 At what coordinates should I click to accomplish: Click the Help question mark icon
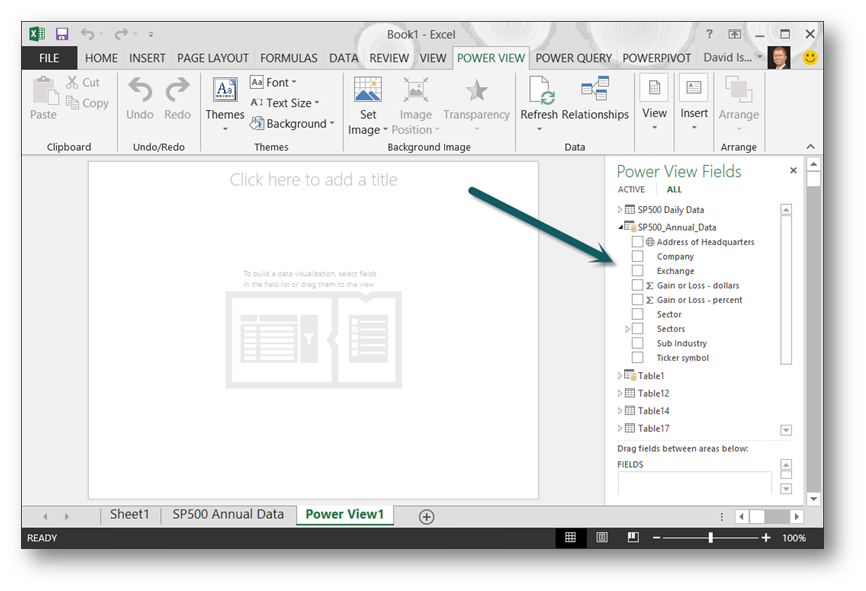(709, 34)
